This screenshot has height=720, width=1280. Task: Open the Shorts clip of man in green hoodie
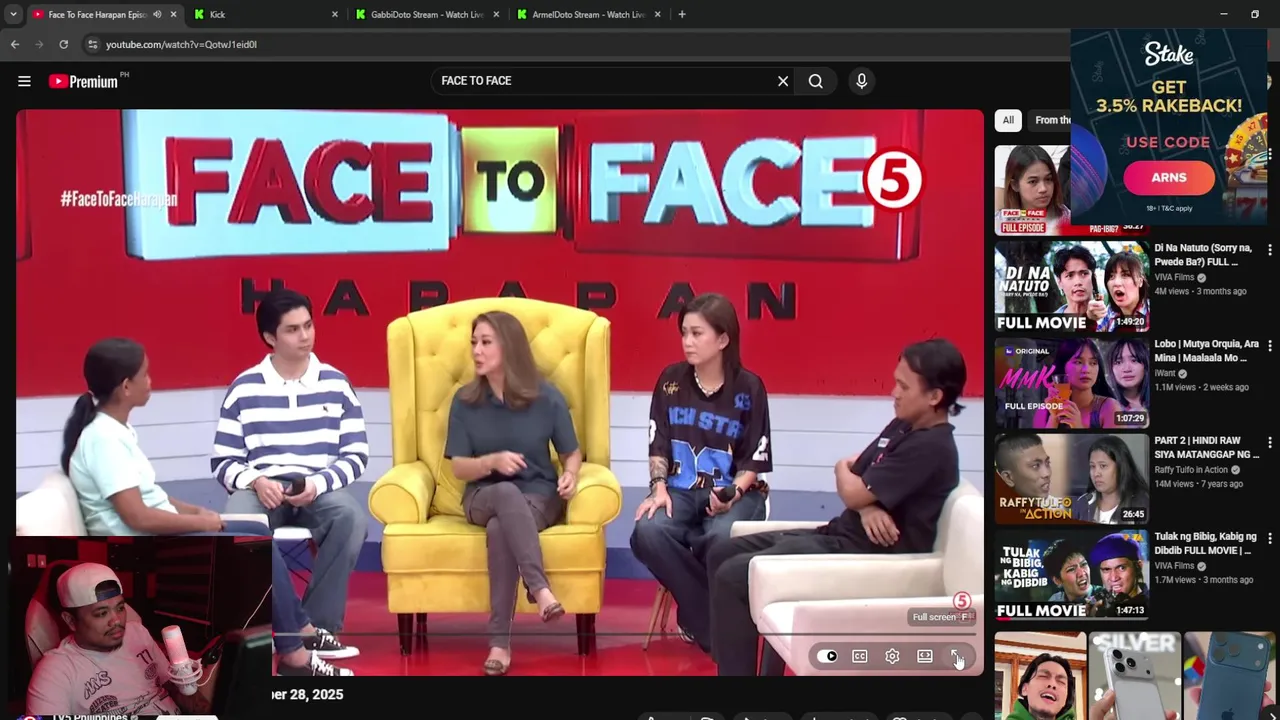pos(1040,675)
